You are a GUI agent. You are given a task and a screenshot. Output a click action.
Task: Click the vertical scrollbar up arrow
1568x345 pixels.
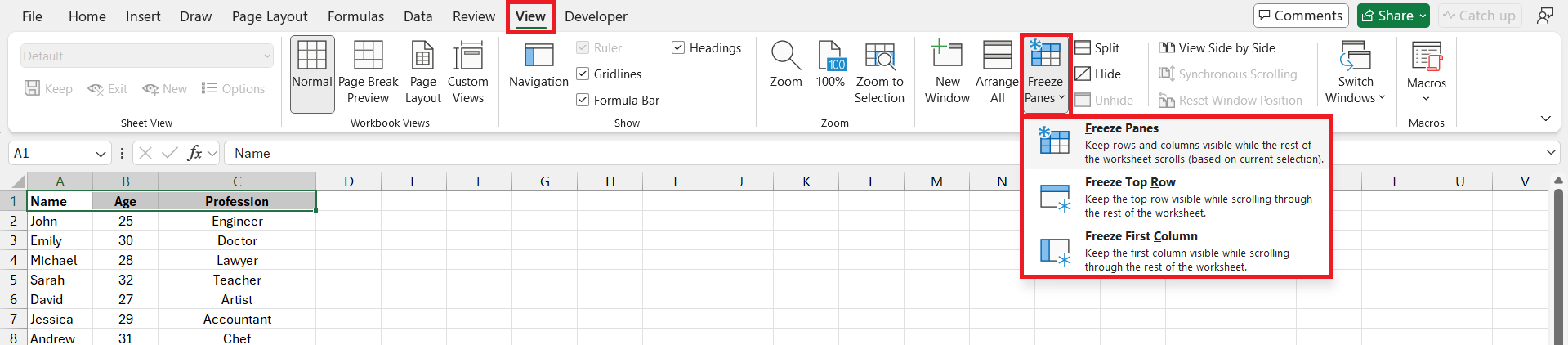[1559, 181]
